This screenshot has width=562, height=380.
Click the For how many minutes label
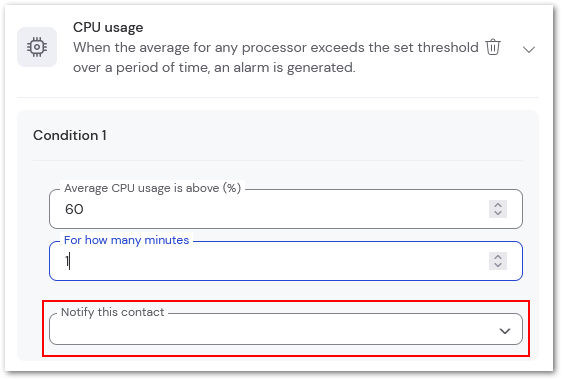(x=127, y=240)
